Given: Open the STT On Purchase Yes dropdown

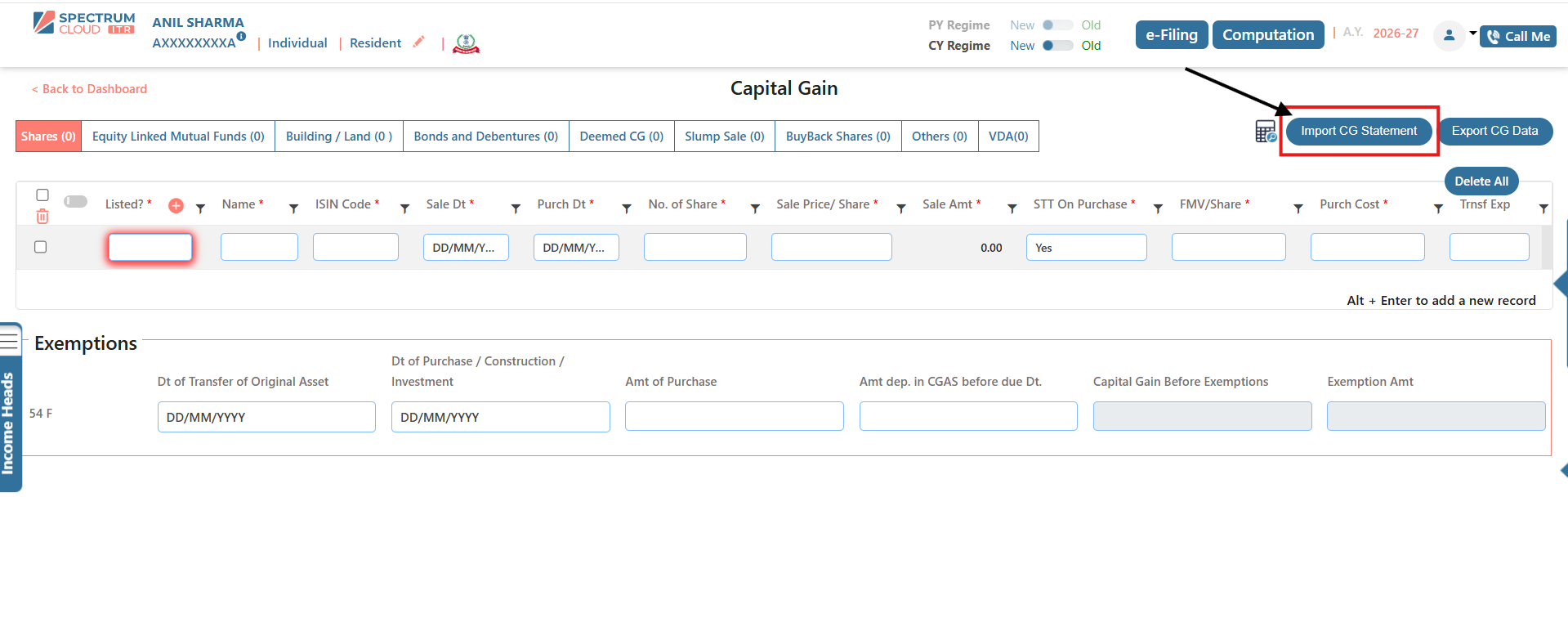Looking at the screenshot, I should [1086, 248].
